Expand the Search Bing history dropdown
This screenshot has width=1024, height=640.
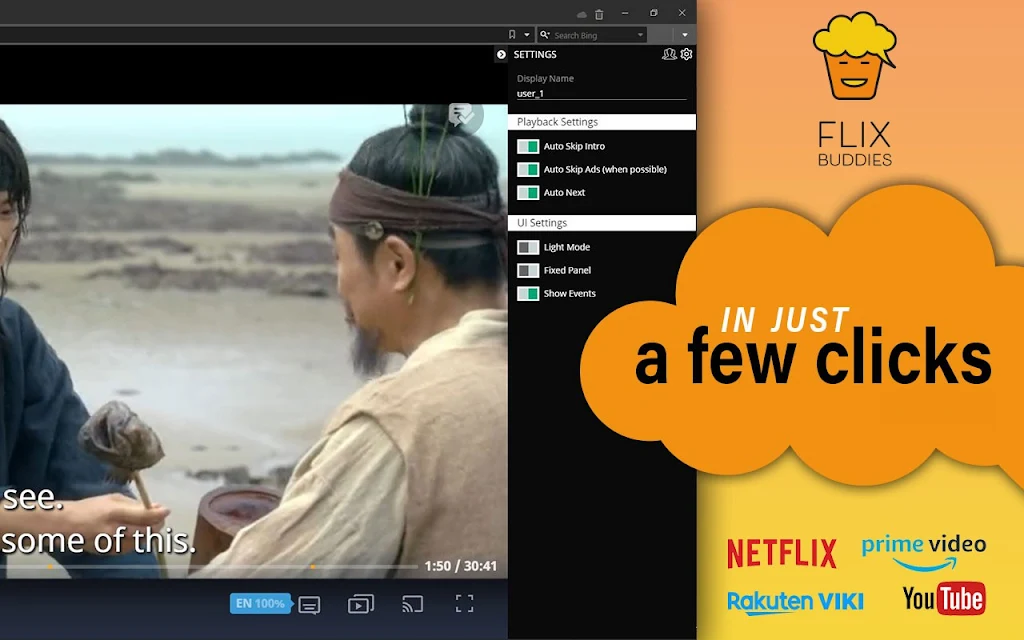(640, 35)
